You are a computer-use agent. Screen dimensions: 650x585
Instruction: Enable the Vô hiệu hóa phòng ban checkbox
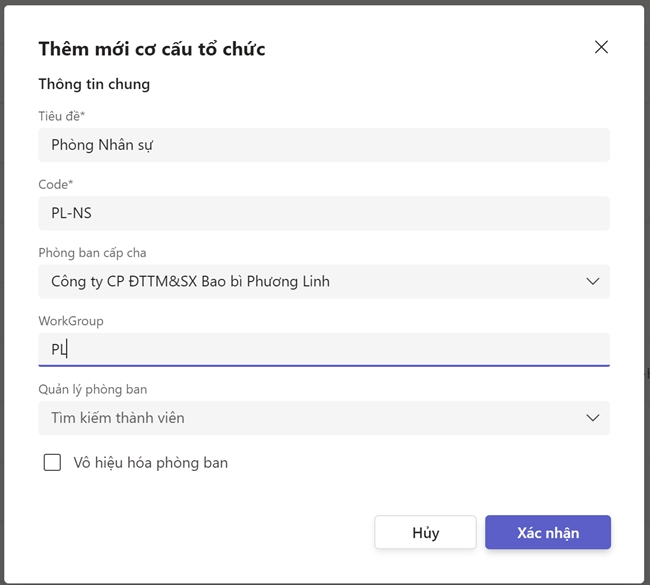tap(52, 462)
